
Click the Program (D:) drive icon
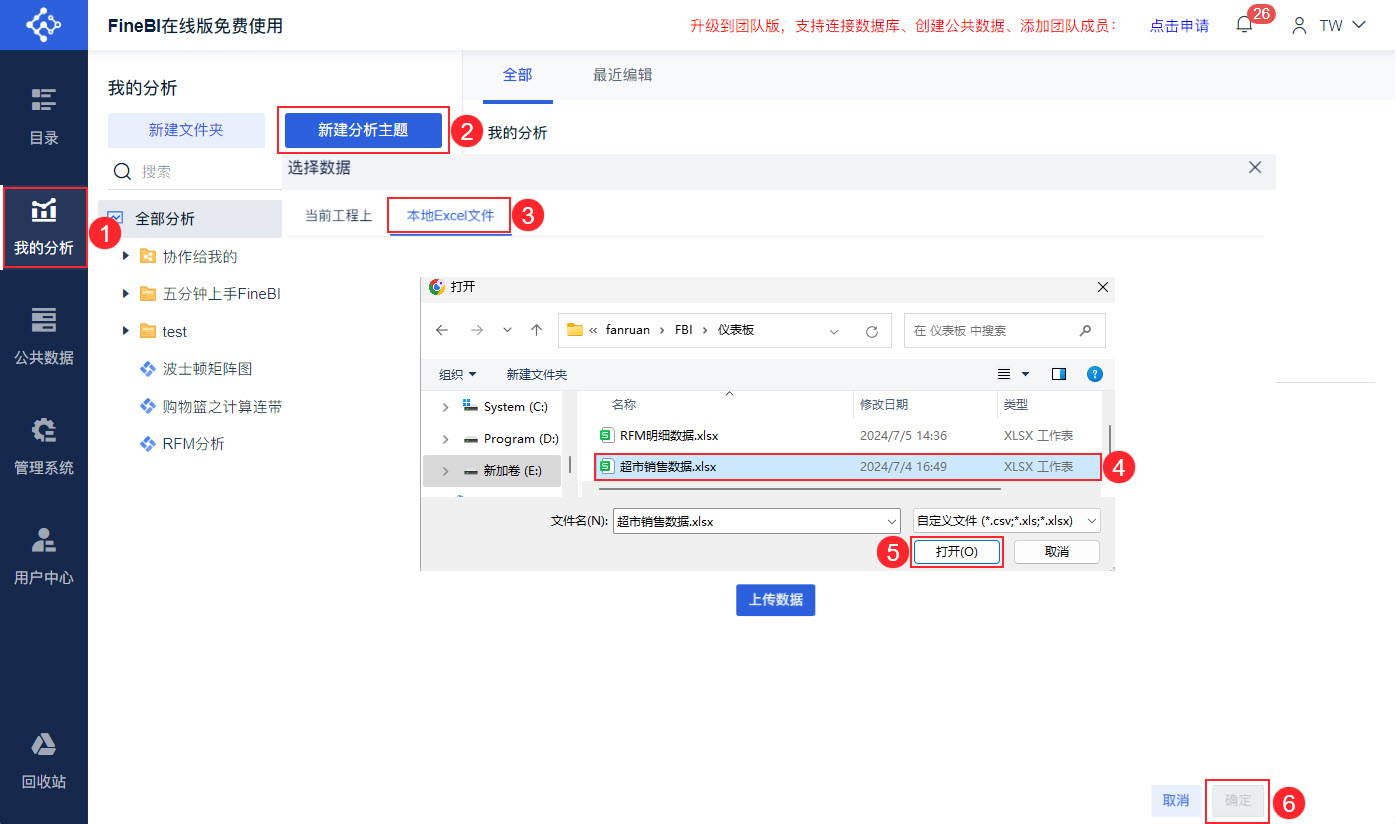click(470, 439)
